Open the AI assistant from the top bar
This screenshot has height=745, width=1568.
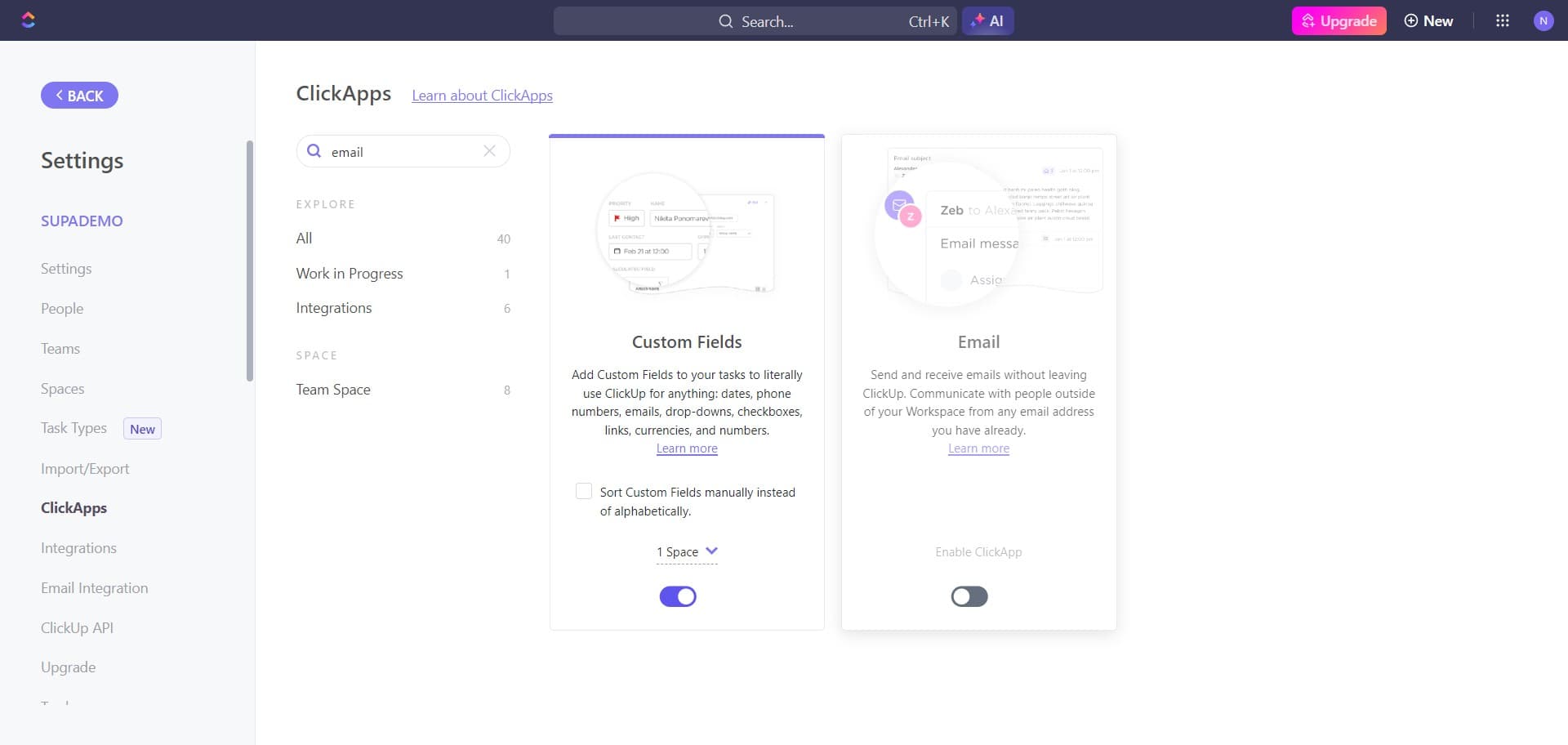pyautogui.click(x=987, y=21)
